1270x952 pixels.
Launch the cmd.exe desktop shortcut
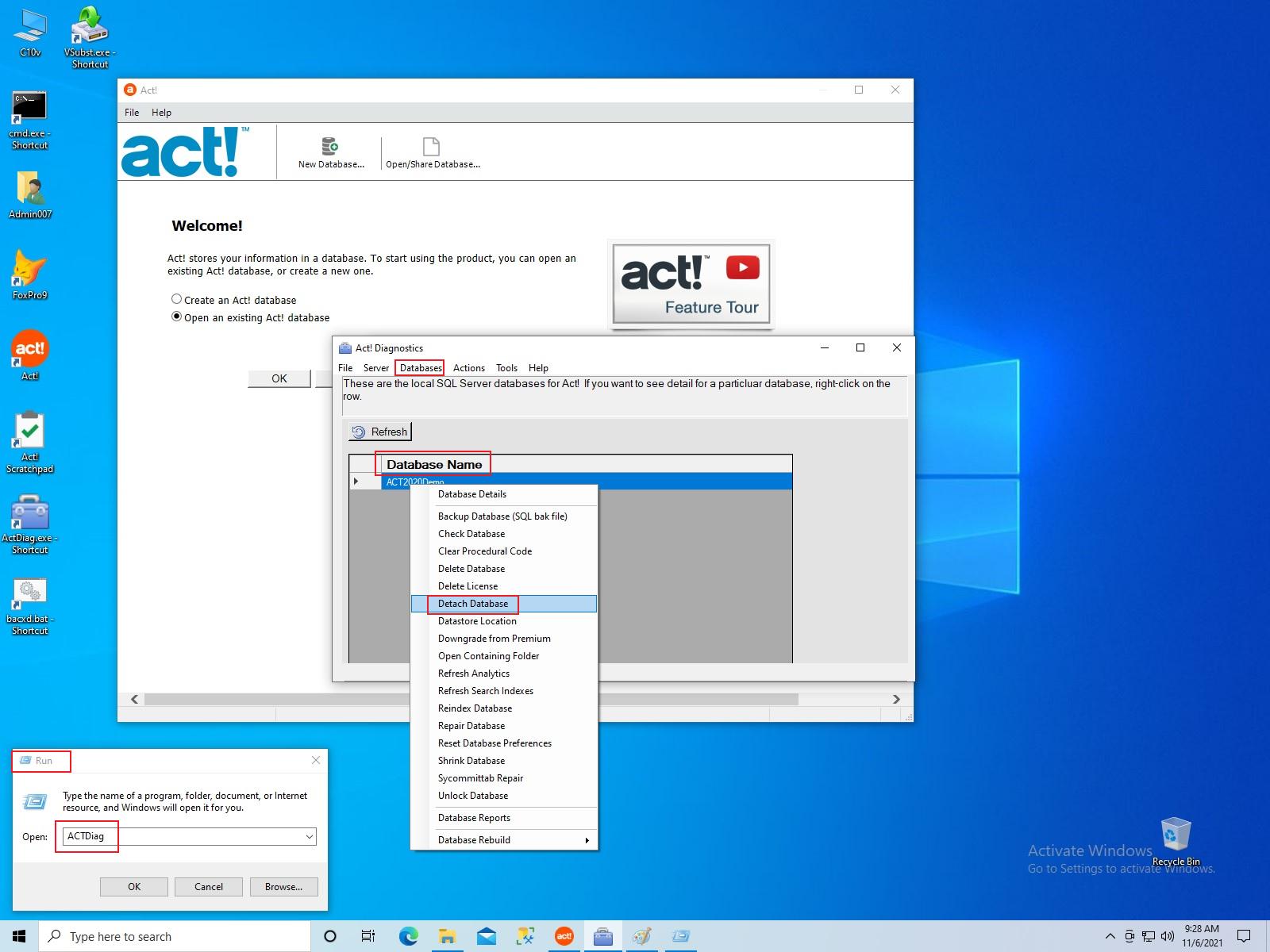click(x=30, y=121)
